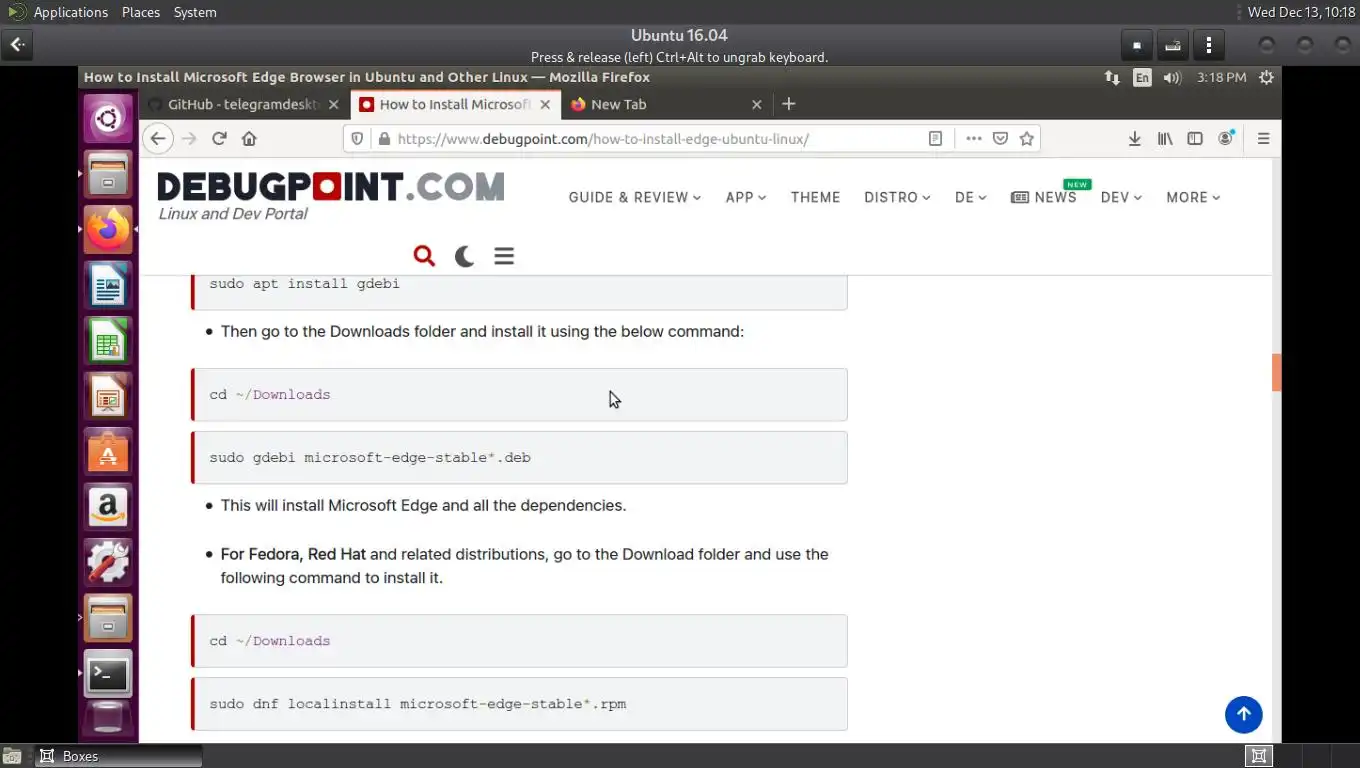Bookmark this page with star icon
1360x768 pixels.
1026,139
